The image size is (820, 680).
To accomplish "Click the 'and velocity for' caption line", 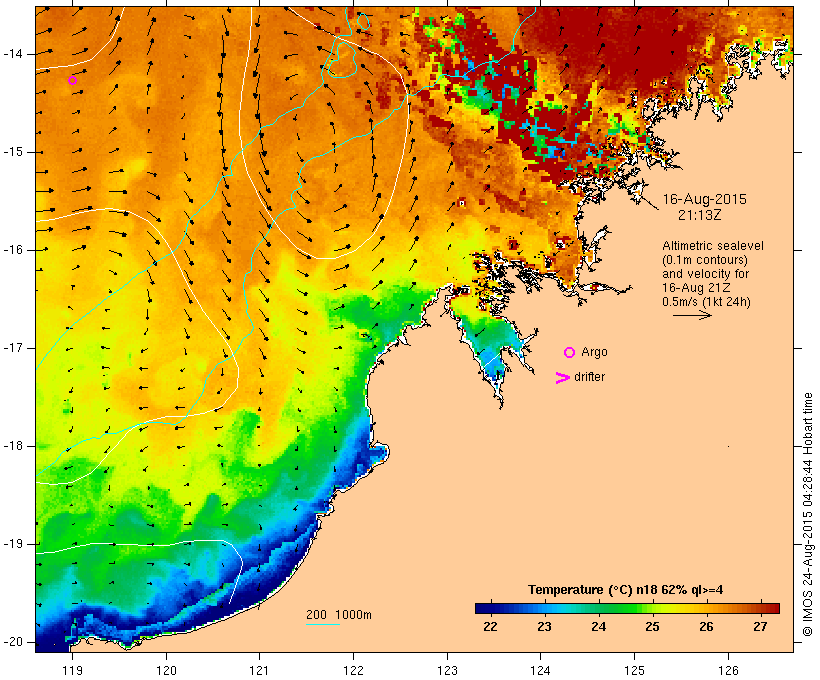I will [705, 274].
